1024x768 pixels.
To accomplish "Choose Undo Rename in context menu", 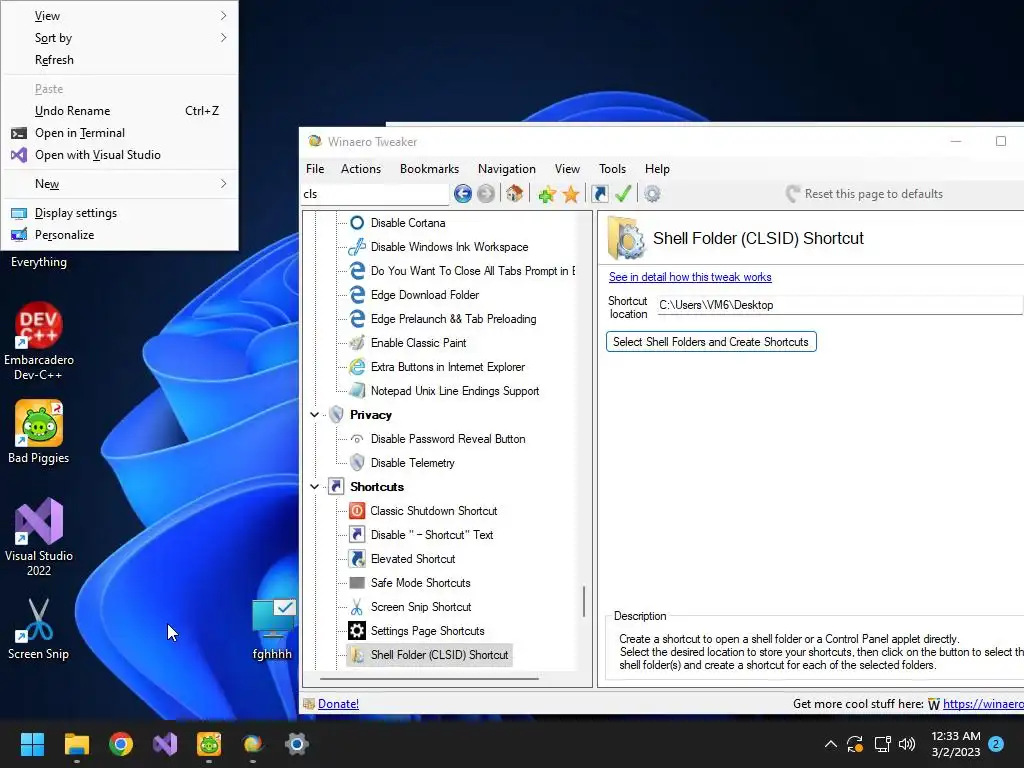I will point(120,111).
